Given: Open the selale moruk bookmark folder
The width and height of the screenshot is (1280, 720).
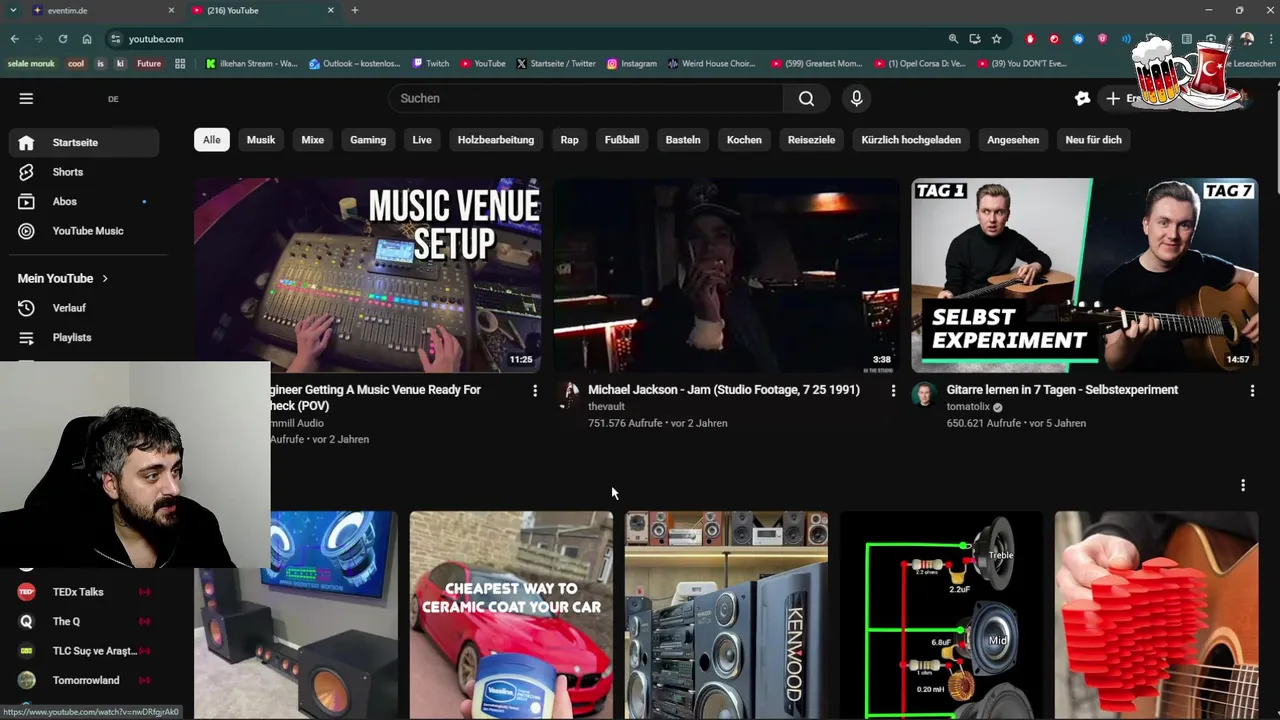Looking at the screenshot, I should [31, 63].
